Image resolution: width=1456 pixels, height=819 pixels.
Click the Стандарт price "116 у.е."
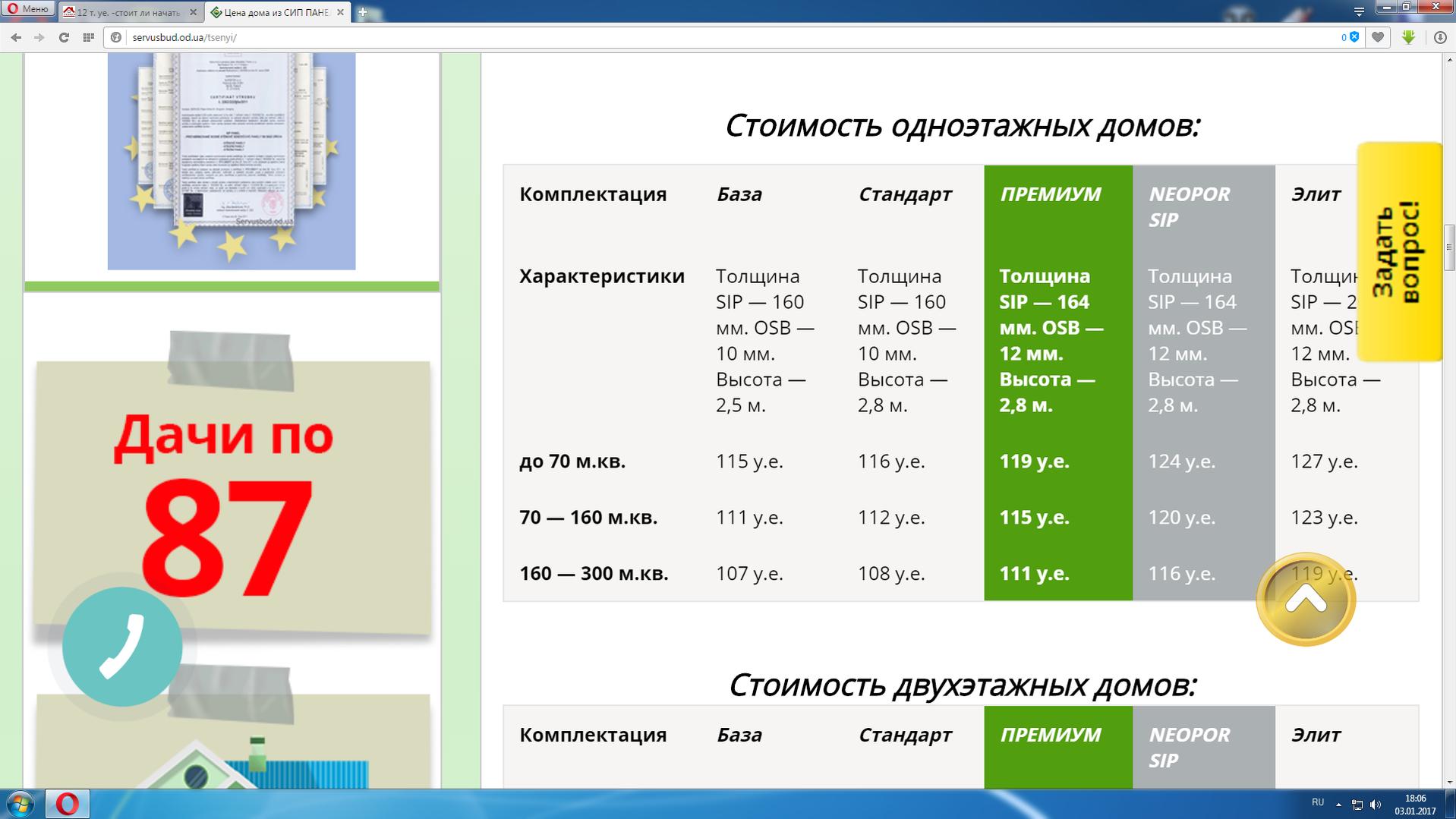tap(891, 461)
